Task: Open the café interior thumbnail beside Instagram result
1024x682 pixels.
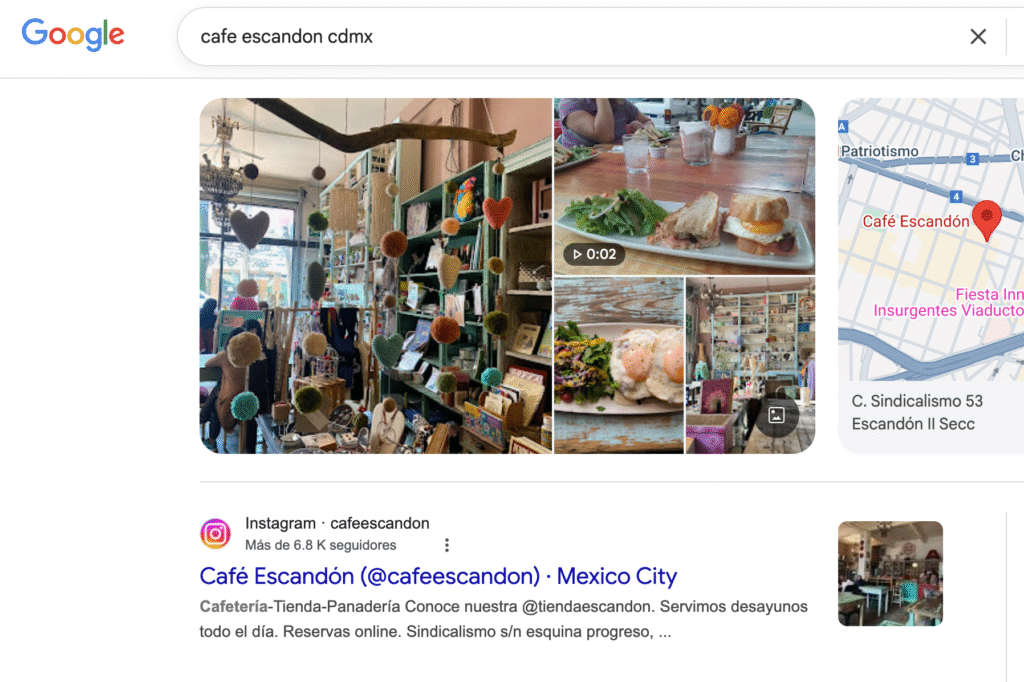Action: [x=890, y=574]
